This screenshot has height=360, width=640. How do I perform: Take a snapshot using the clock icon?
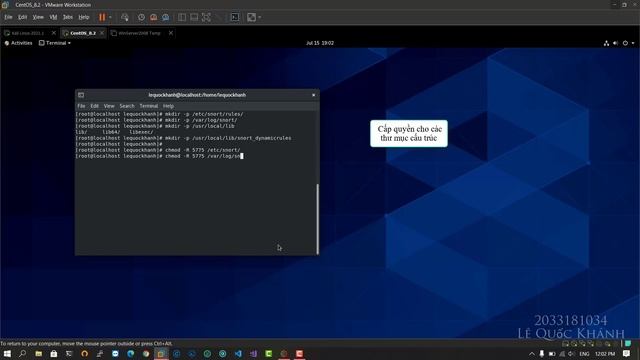[x=141, y=17]
